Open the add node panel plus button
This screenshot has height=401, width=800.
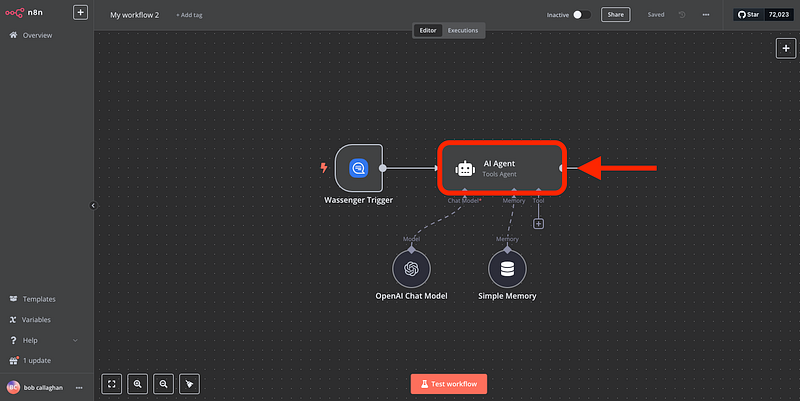coord(785,48)
